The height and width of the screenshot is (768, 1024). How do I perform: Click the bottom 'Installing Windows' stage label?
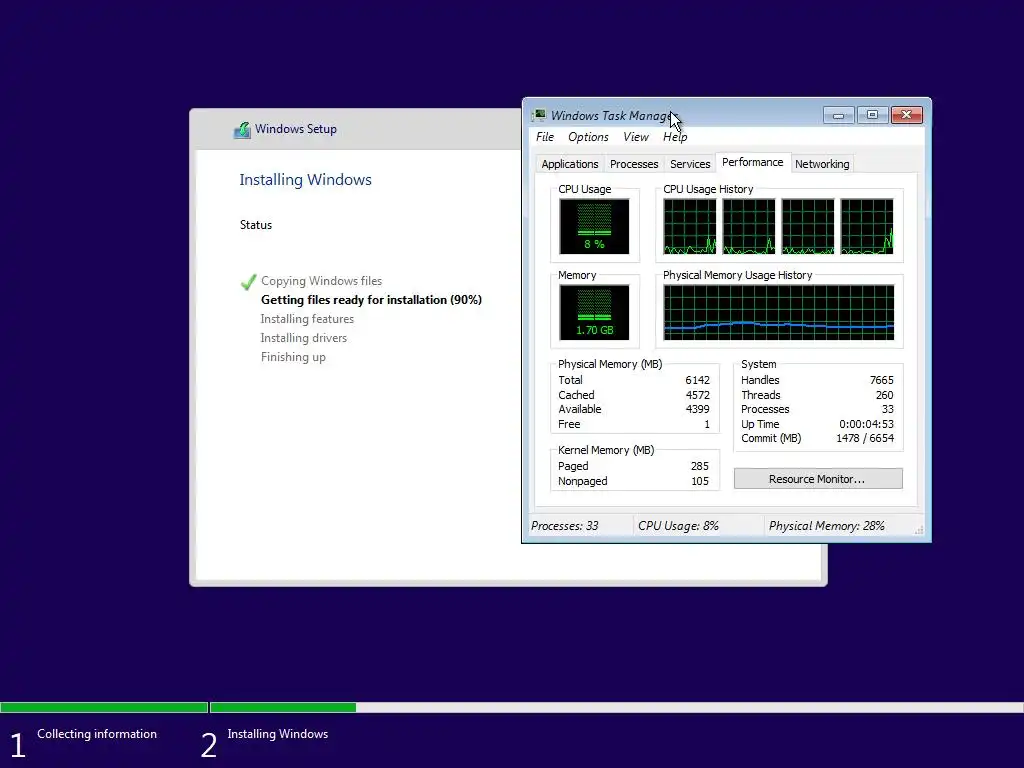[x=278, y=734]
